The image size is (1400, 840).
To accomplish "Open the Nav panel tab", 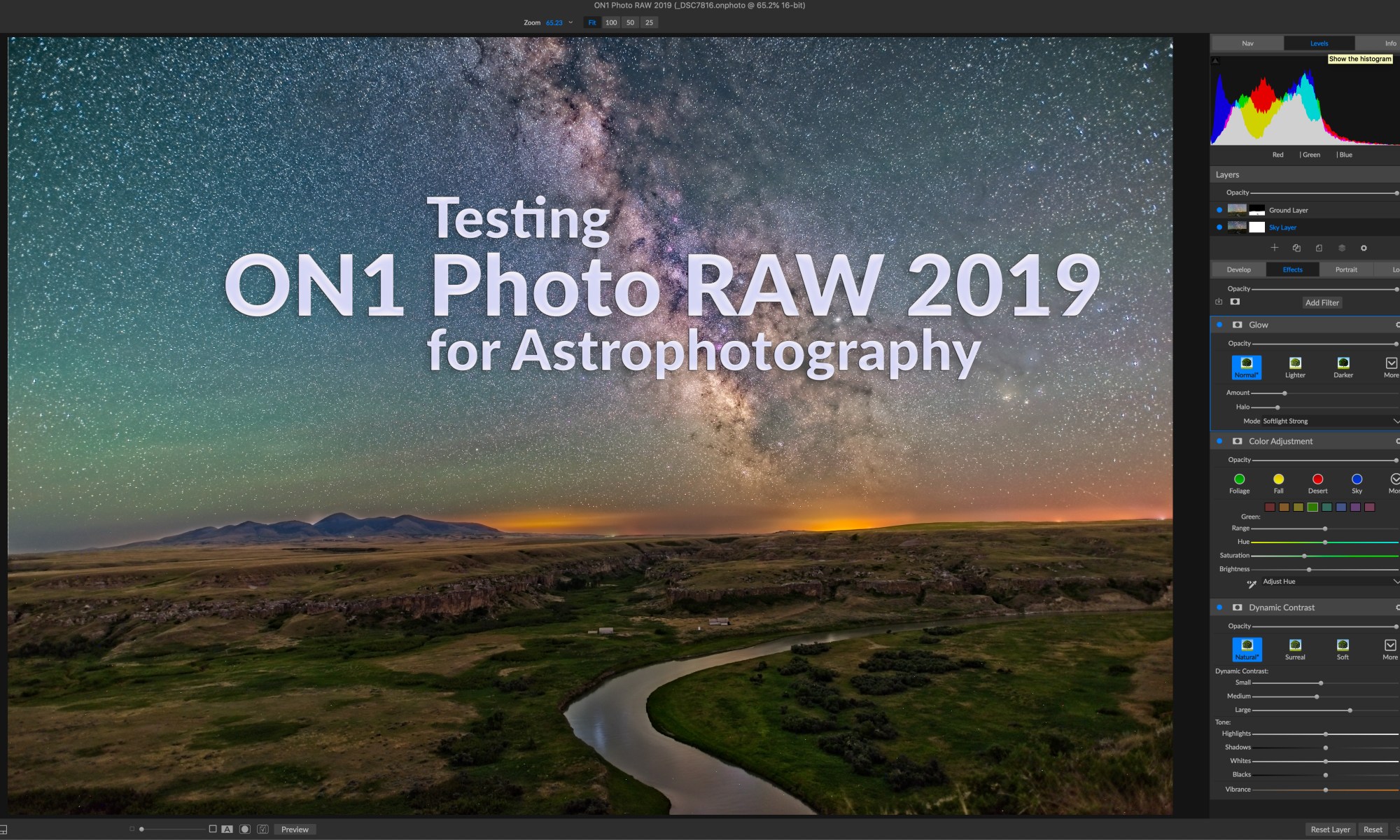I will coord(1247,43).
